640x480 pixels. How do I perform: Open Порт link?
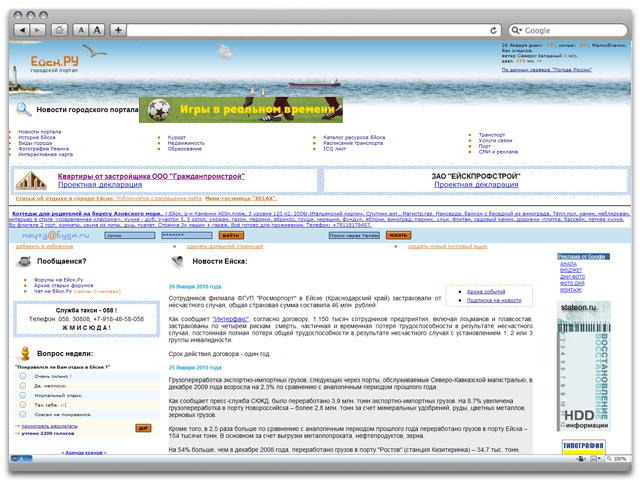click(x=484, y=146)
